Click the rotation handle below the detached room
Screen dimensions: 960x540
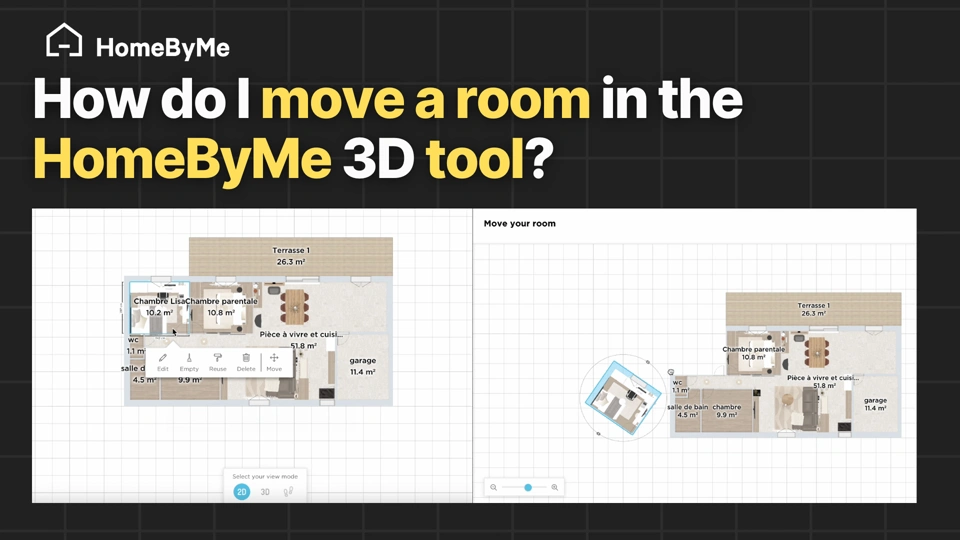pos(599,433)
